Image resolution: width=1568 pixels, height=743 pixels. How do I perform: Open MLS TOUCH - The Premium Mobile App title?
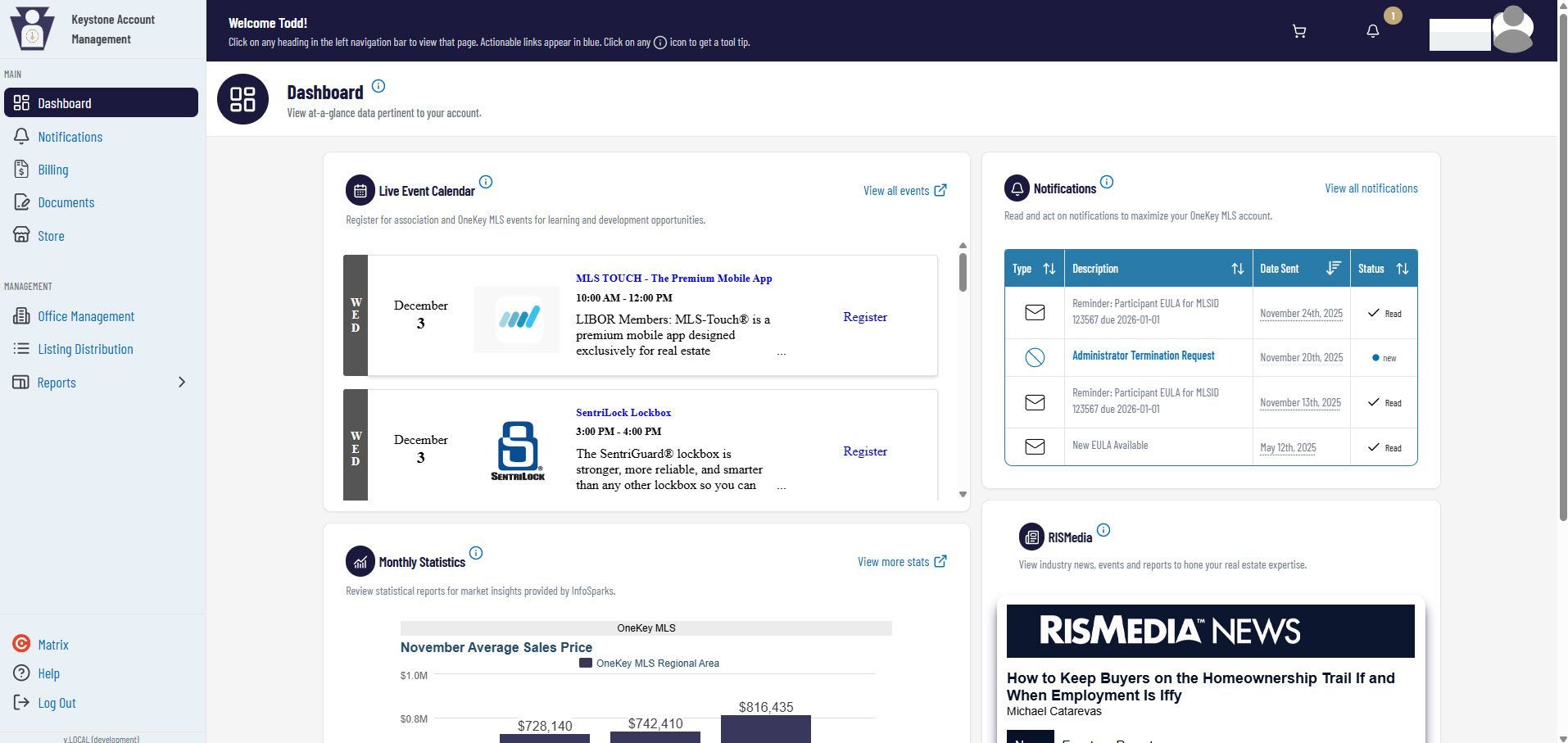point(673,279)
